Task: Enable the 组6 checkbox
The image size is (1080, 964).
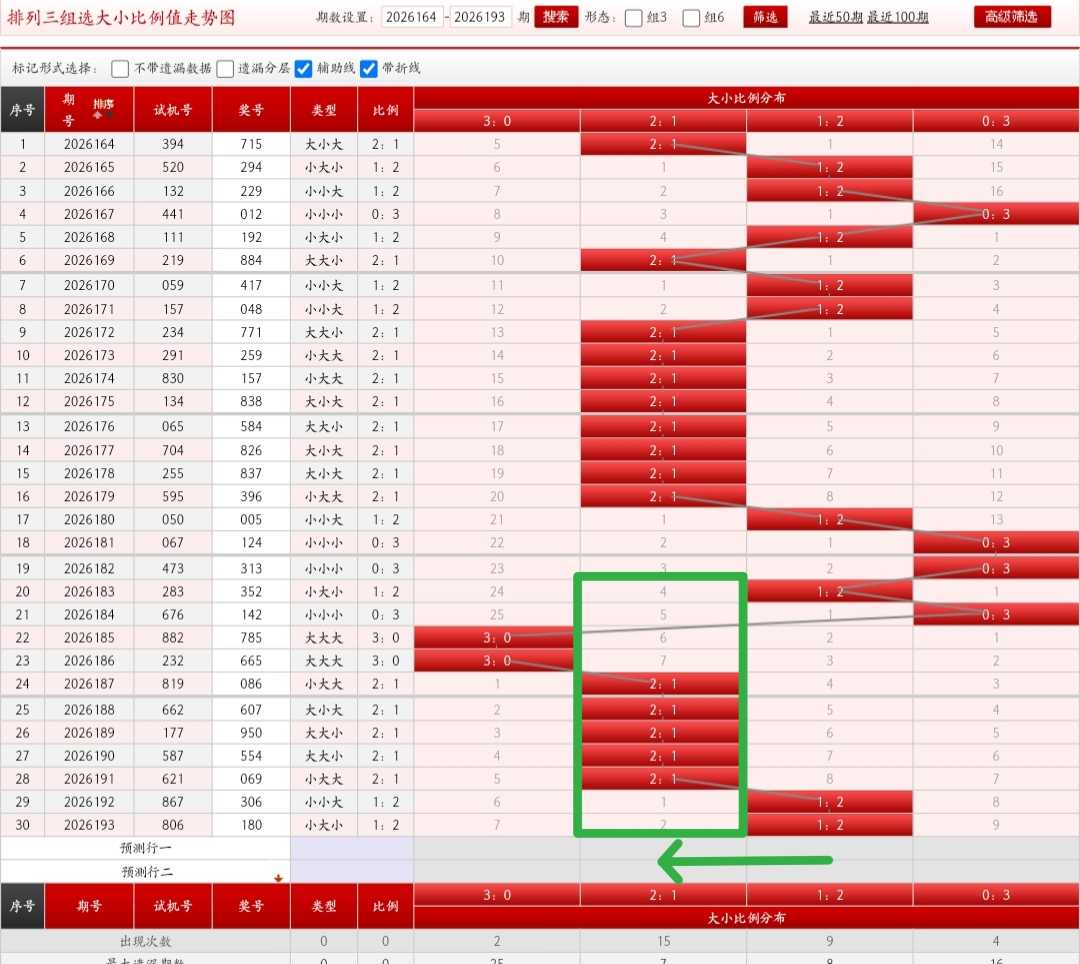Action: tap(691, 18)
